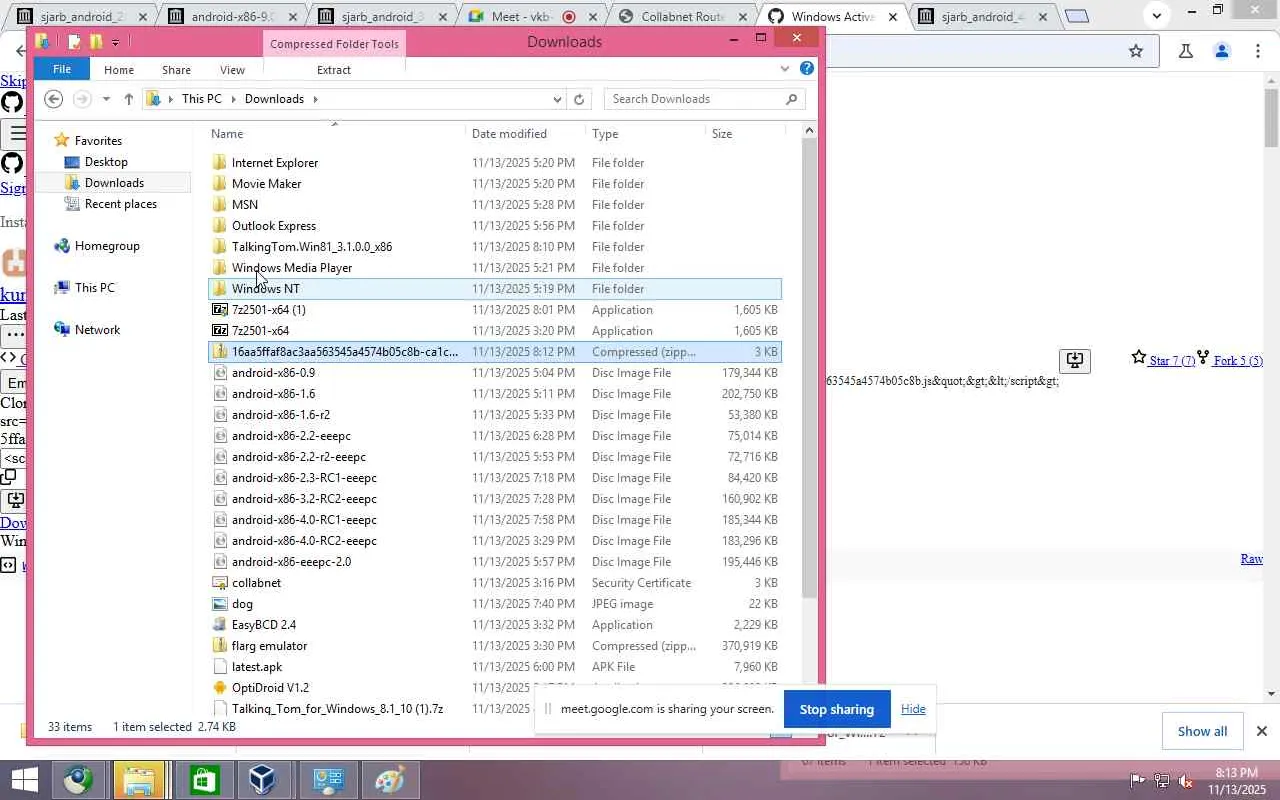Select the dog JPEG image file
Viewport: 1280px width, 800px height.
tap(495, 604)
